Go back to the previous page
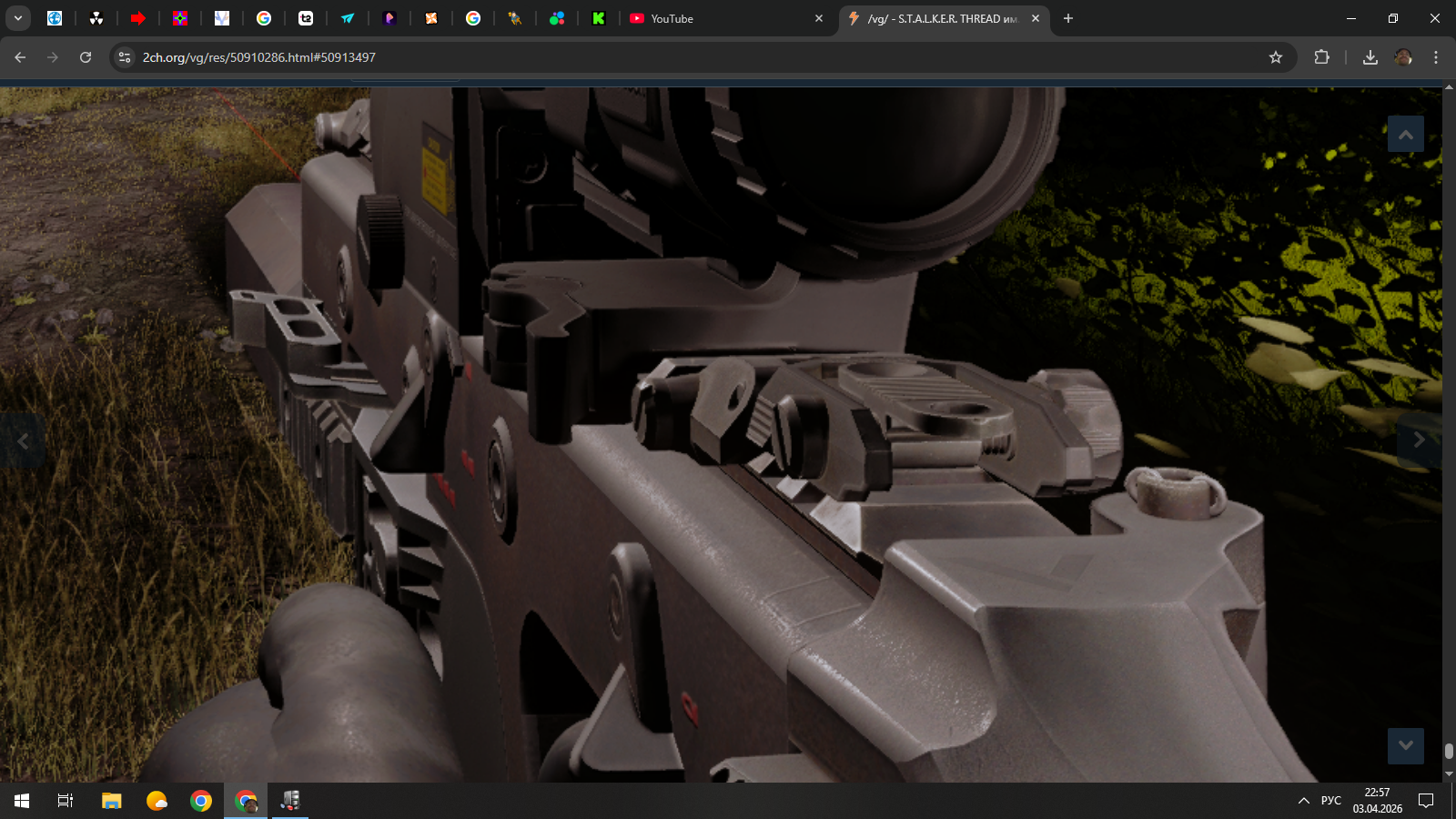 point(20,57)
